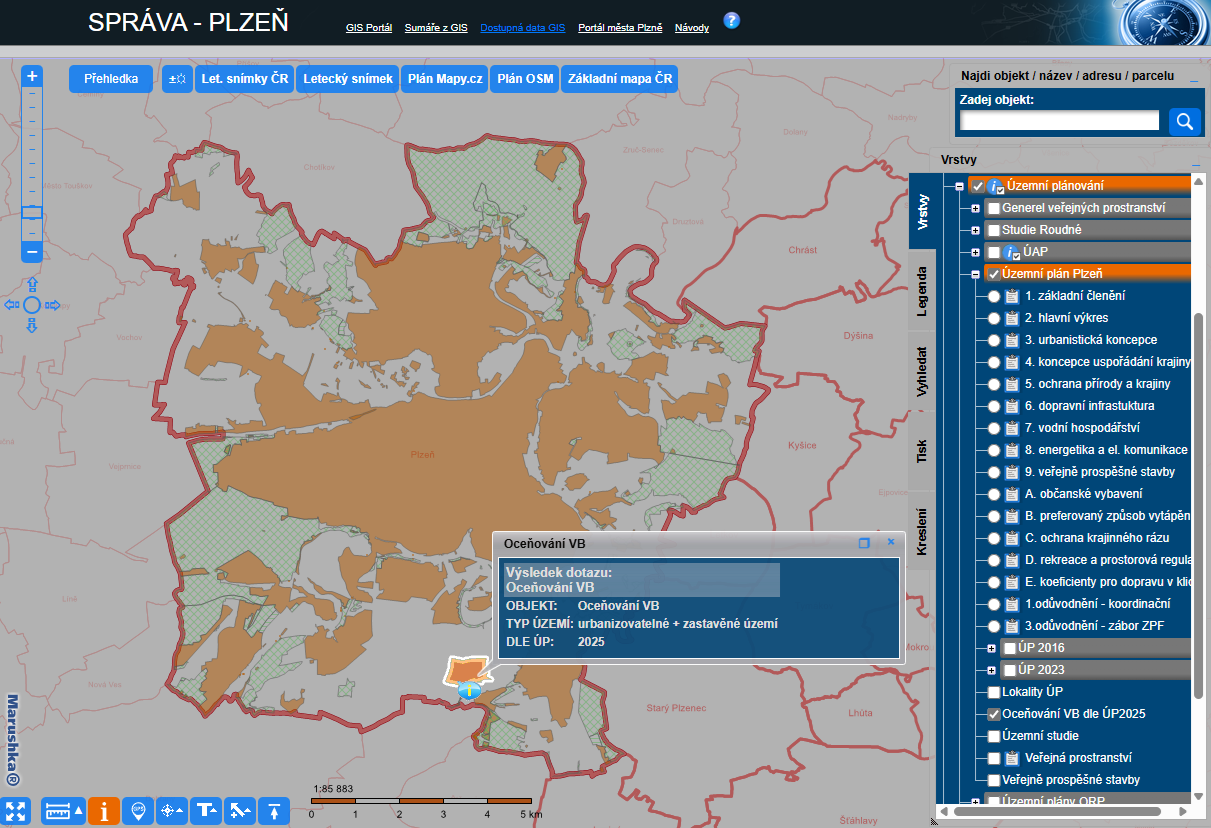Switch basemap to Plán OSM
The height and width of the screenshot is (828, 1211).
[x=526, y=79]
